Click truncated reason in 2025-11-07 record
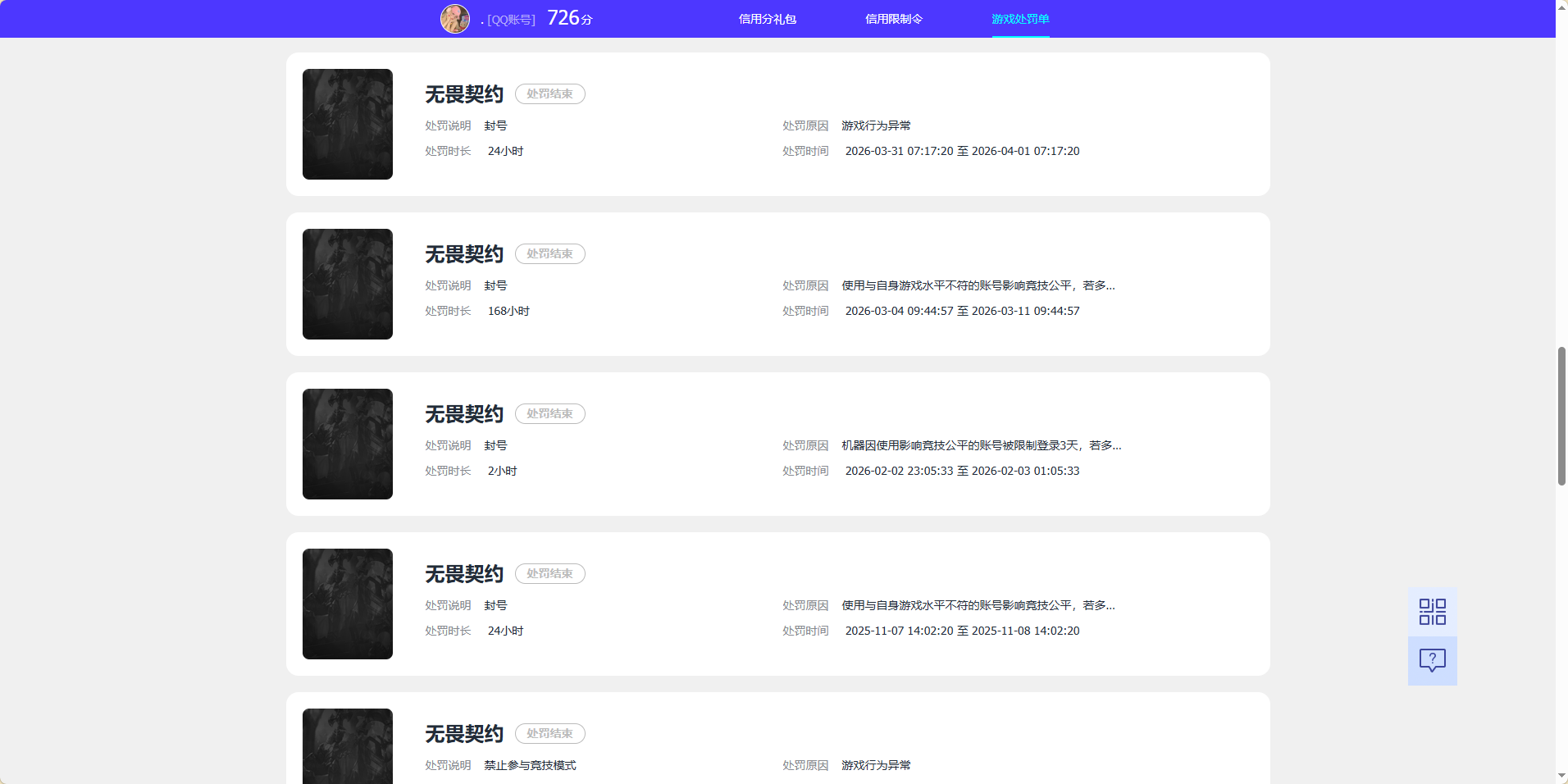Image resolution: width=1568 pixels, height=784 pixels. (x=978, y=605)
